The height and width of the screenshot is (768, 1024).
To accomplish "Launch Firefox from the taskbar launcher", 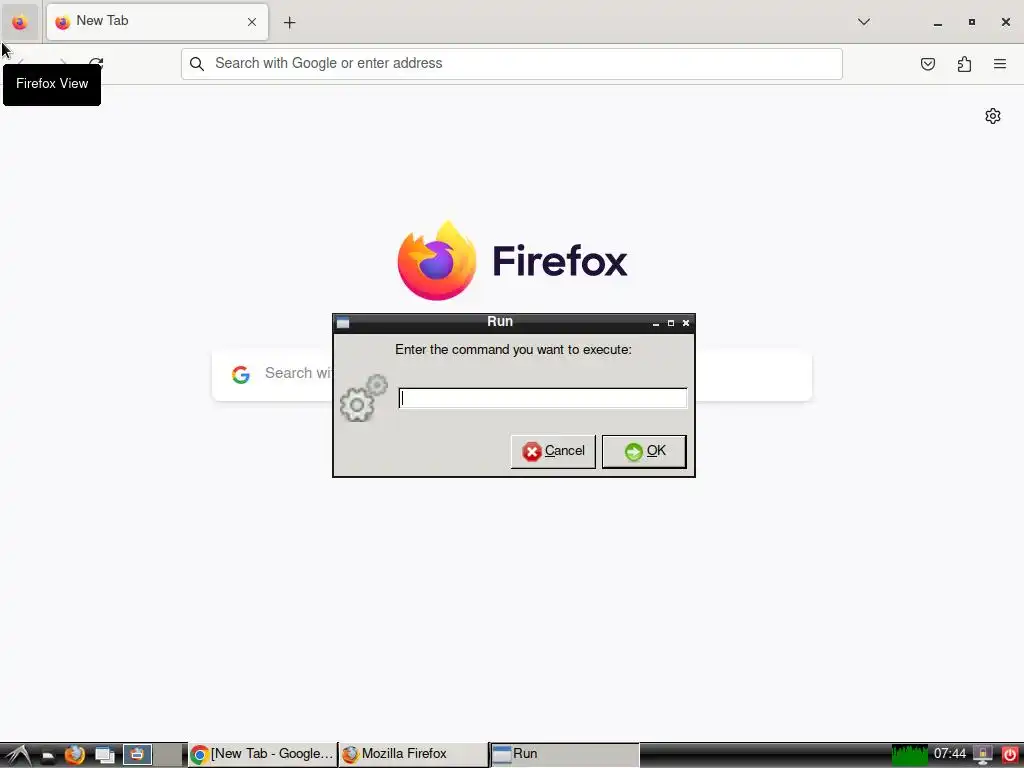I will [75, 755].
